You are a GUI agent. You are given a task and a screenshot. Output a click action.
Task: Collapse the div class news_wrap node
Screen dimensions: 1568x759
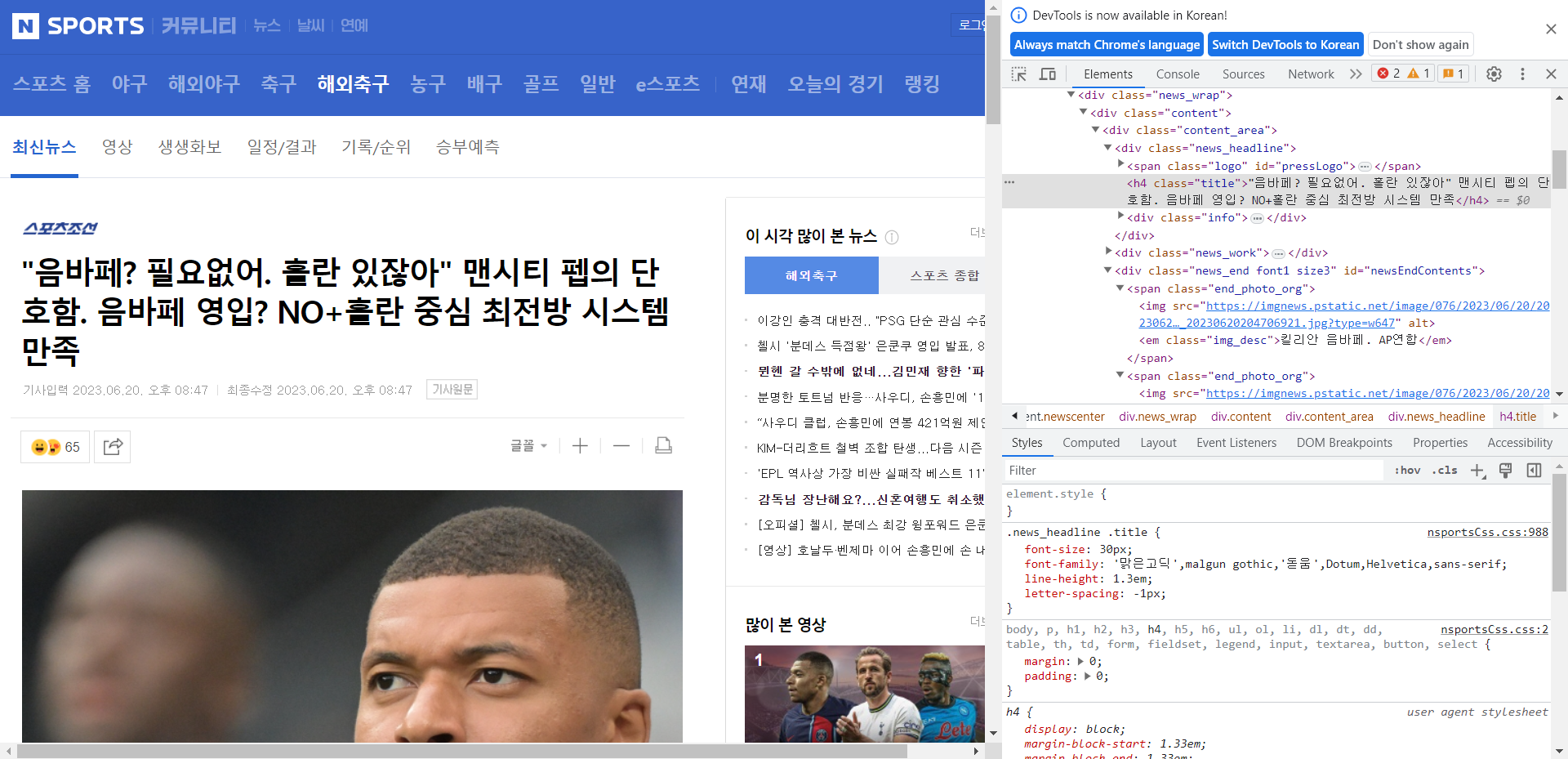[x=1071, y=95]
